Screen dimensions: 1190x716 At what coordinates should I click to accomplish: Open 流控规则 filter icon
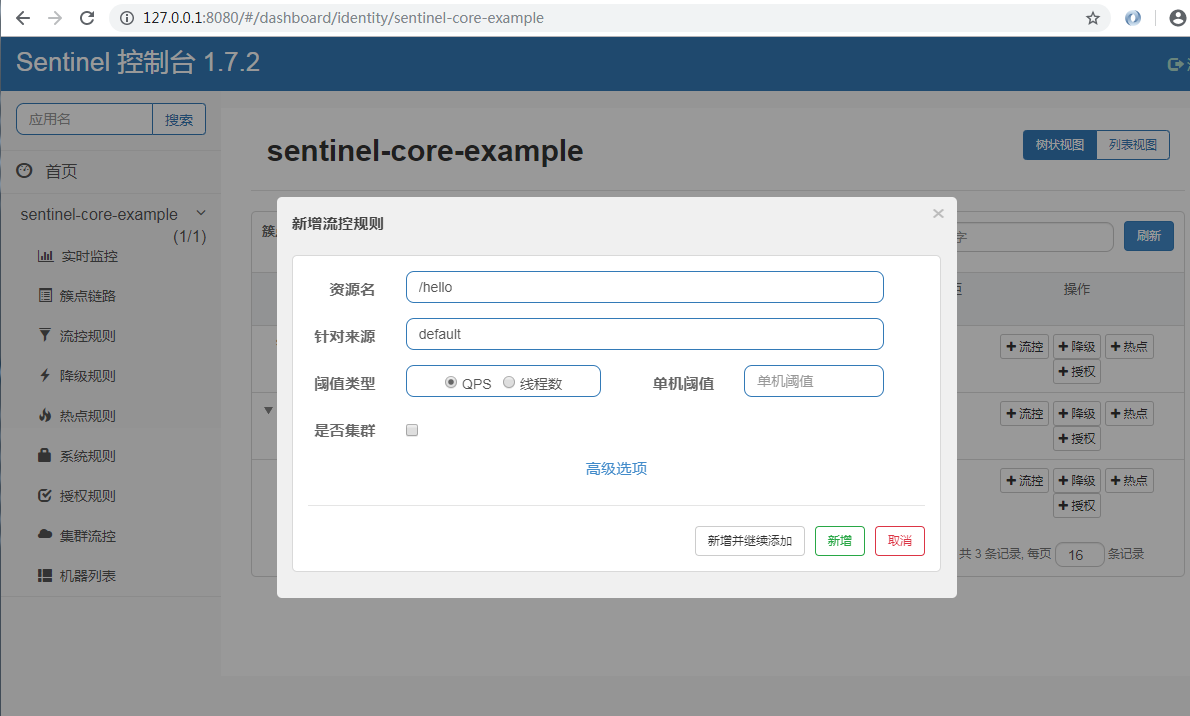pos(45,335)
